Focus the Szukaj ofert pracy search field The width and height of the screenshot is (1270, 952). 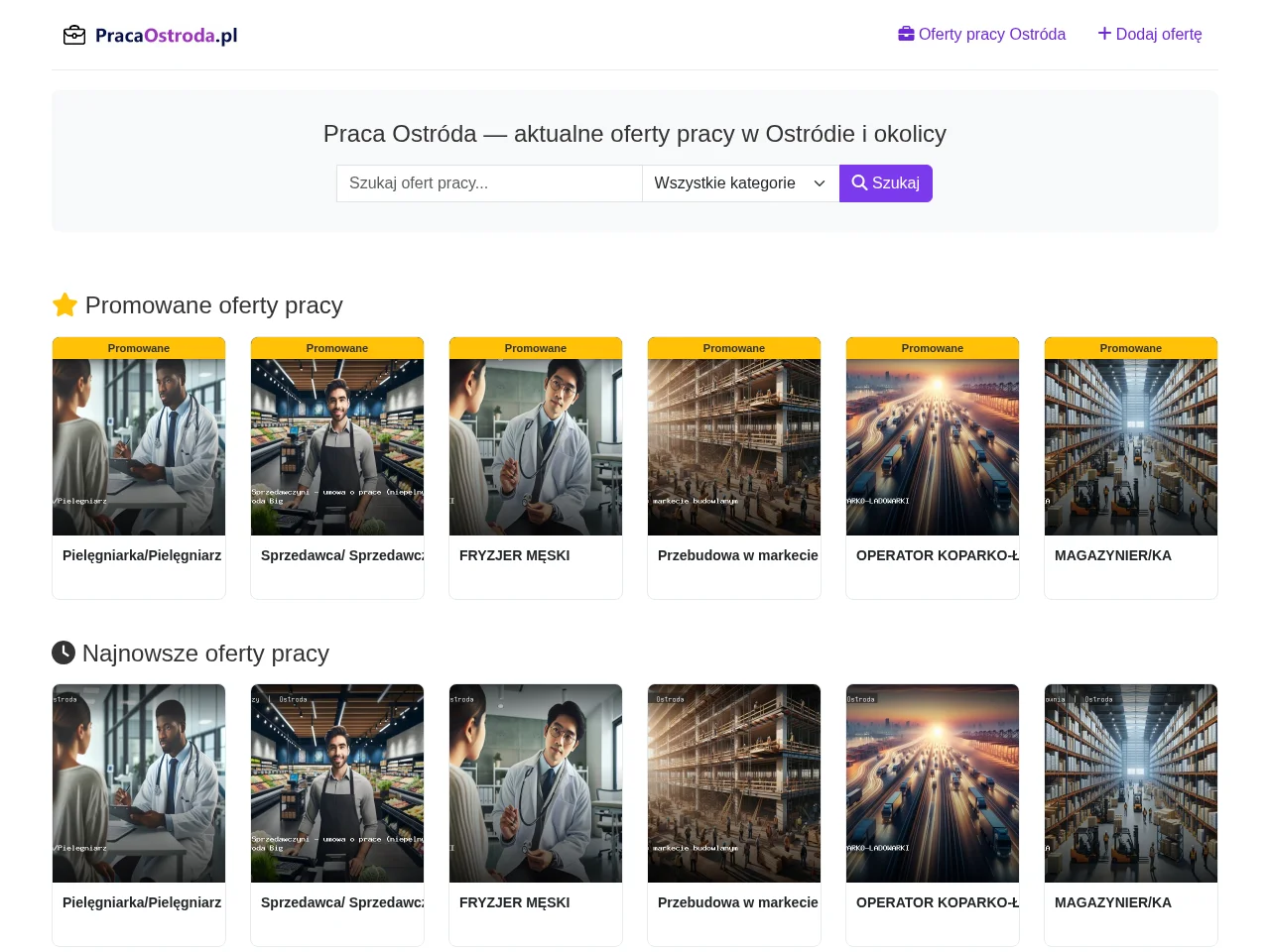click(x=489, y=183)
